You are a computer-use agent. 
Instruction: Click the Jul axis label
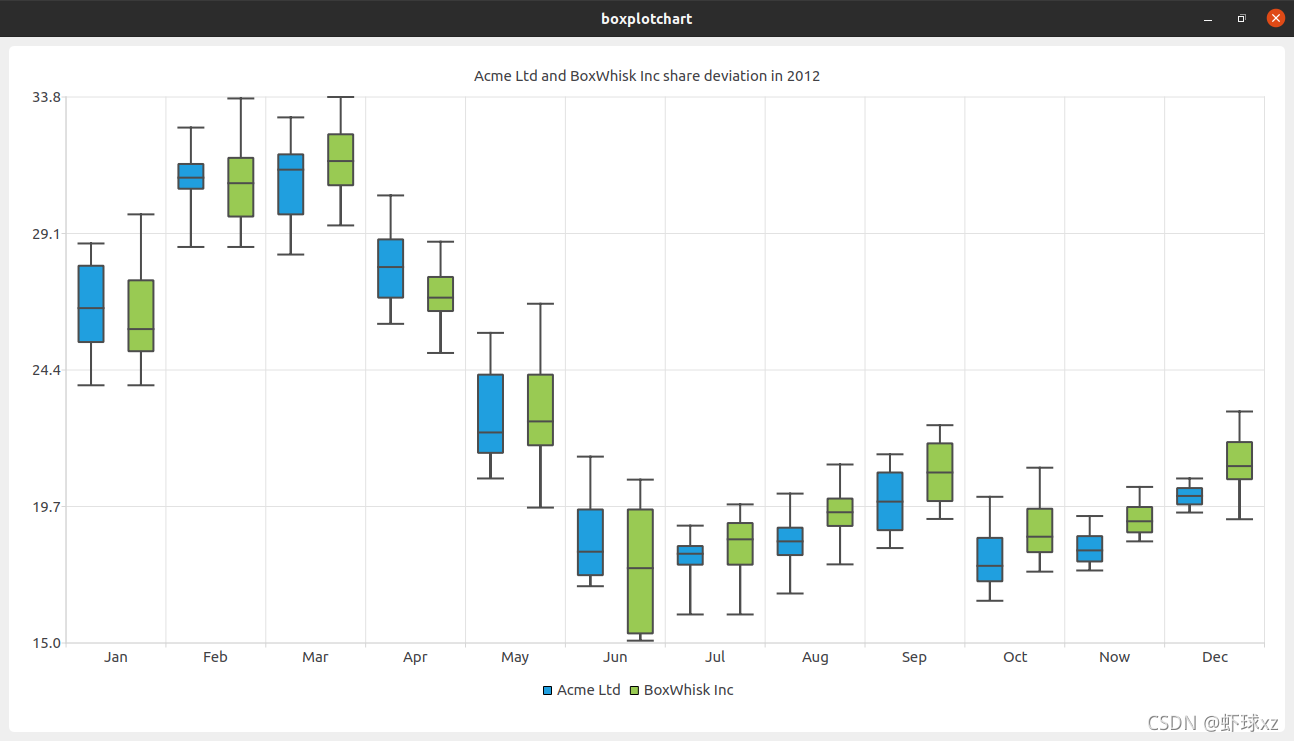coord(715,657)
